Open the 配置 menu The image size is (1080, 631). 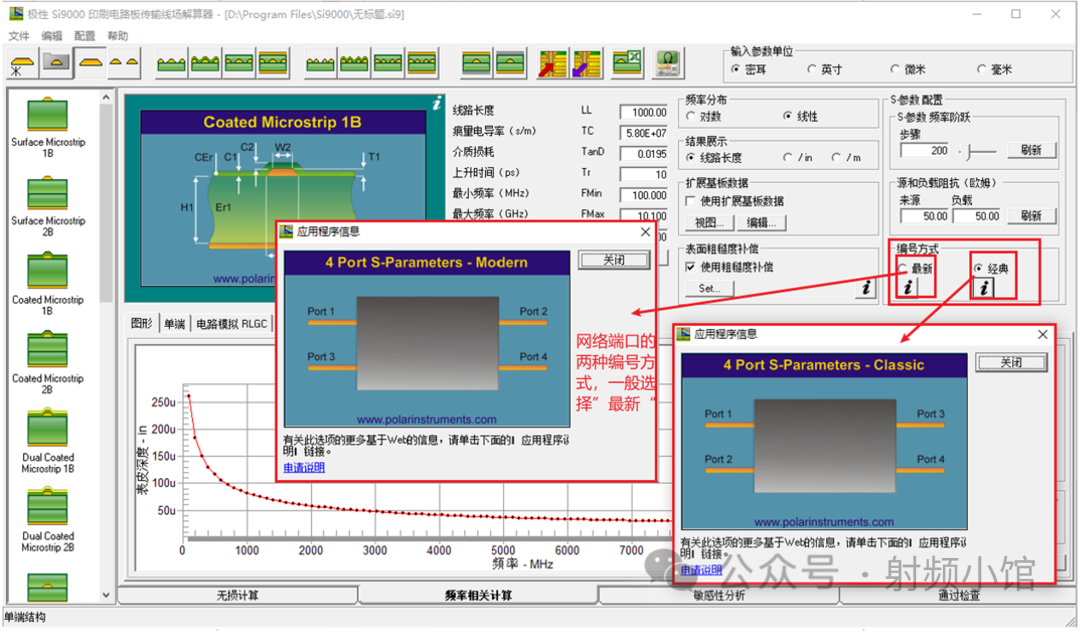(x=85, y=36)
